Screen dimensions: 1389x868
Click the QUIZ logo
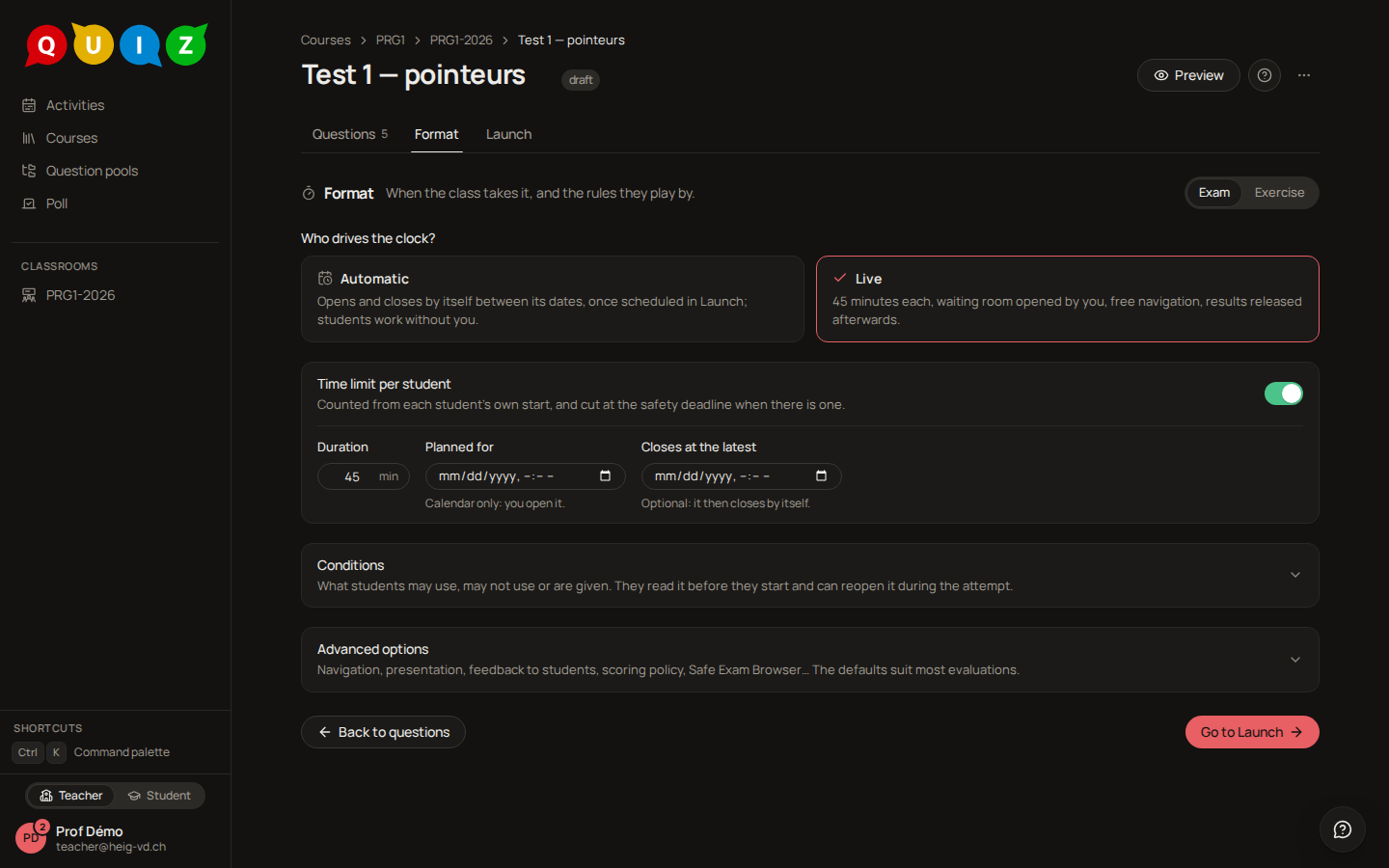click(x=116, y=44)
